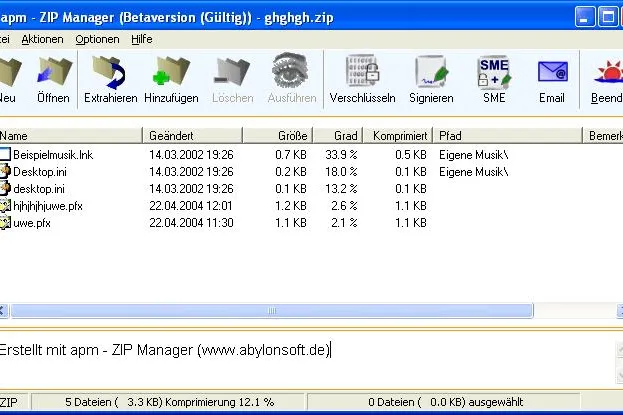Encrypt with the Verschlüsseln icon

click(x=362, y=72)
